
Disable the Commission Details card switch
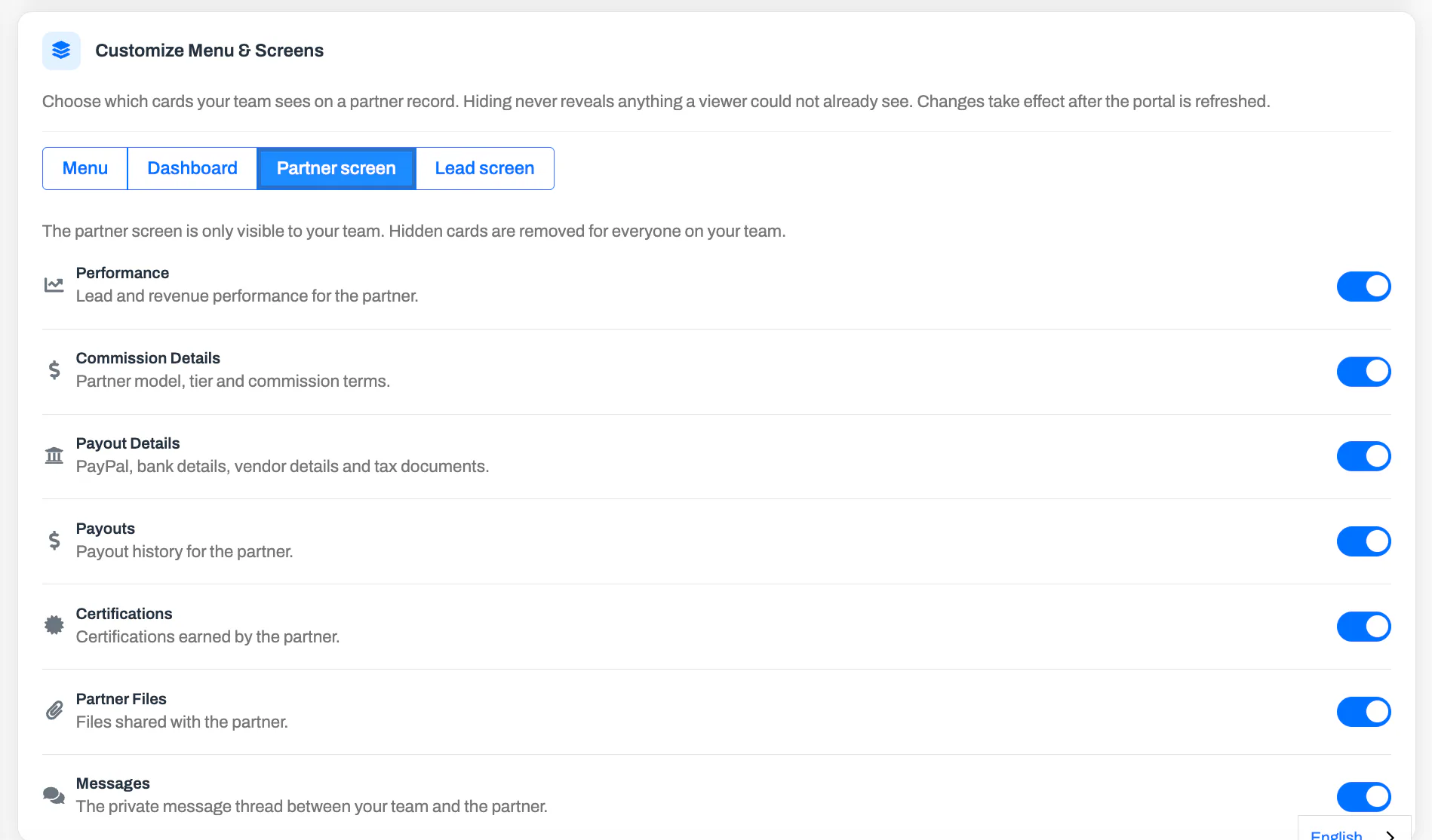1363,372
